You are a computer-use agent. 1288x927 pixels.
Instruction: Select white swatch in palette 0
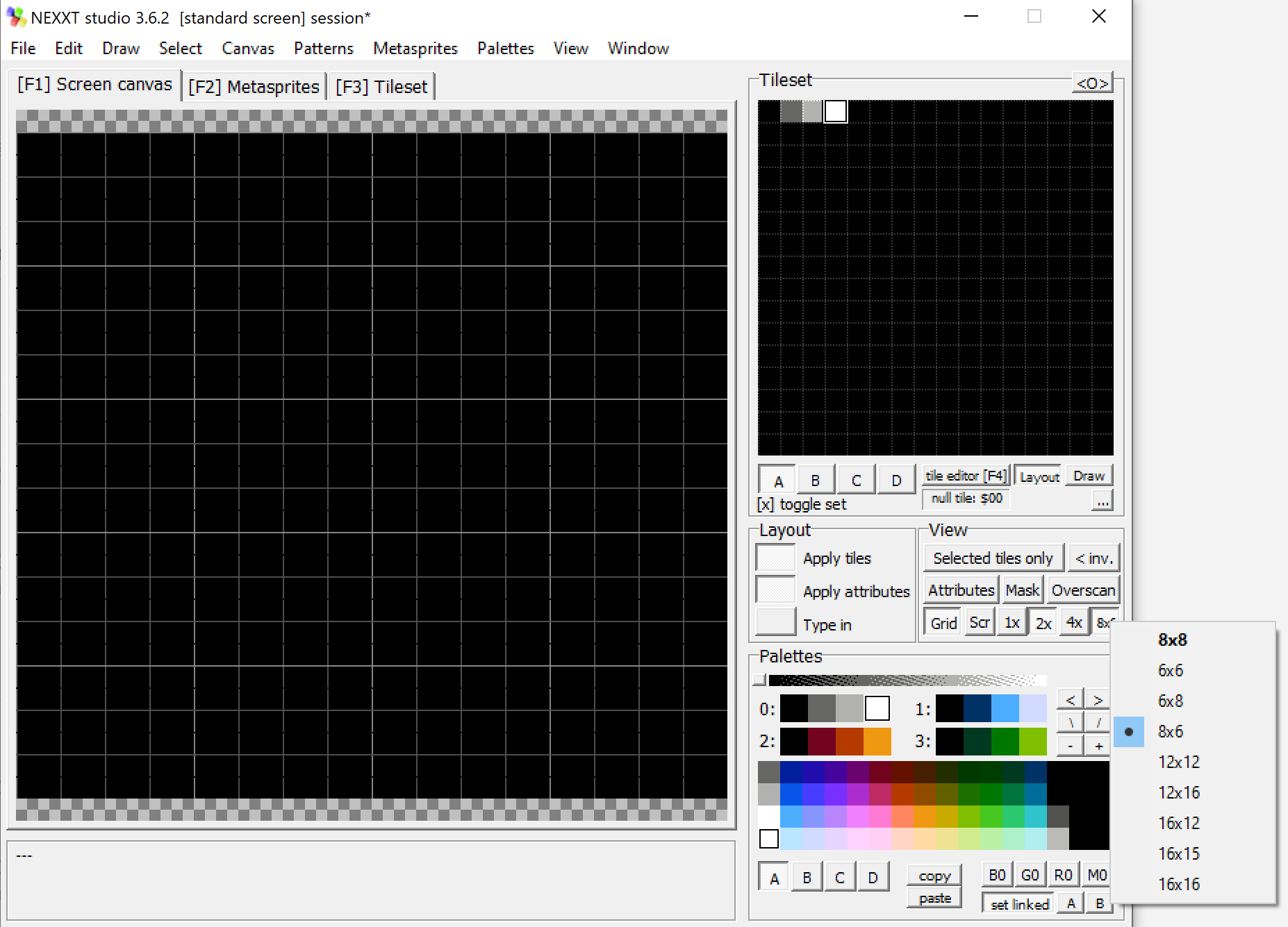point(877,708)
